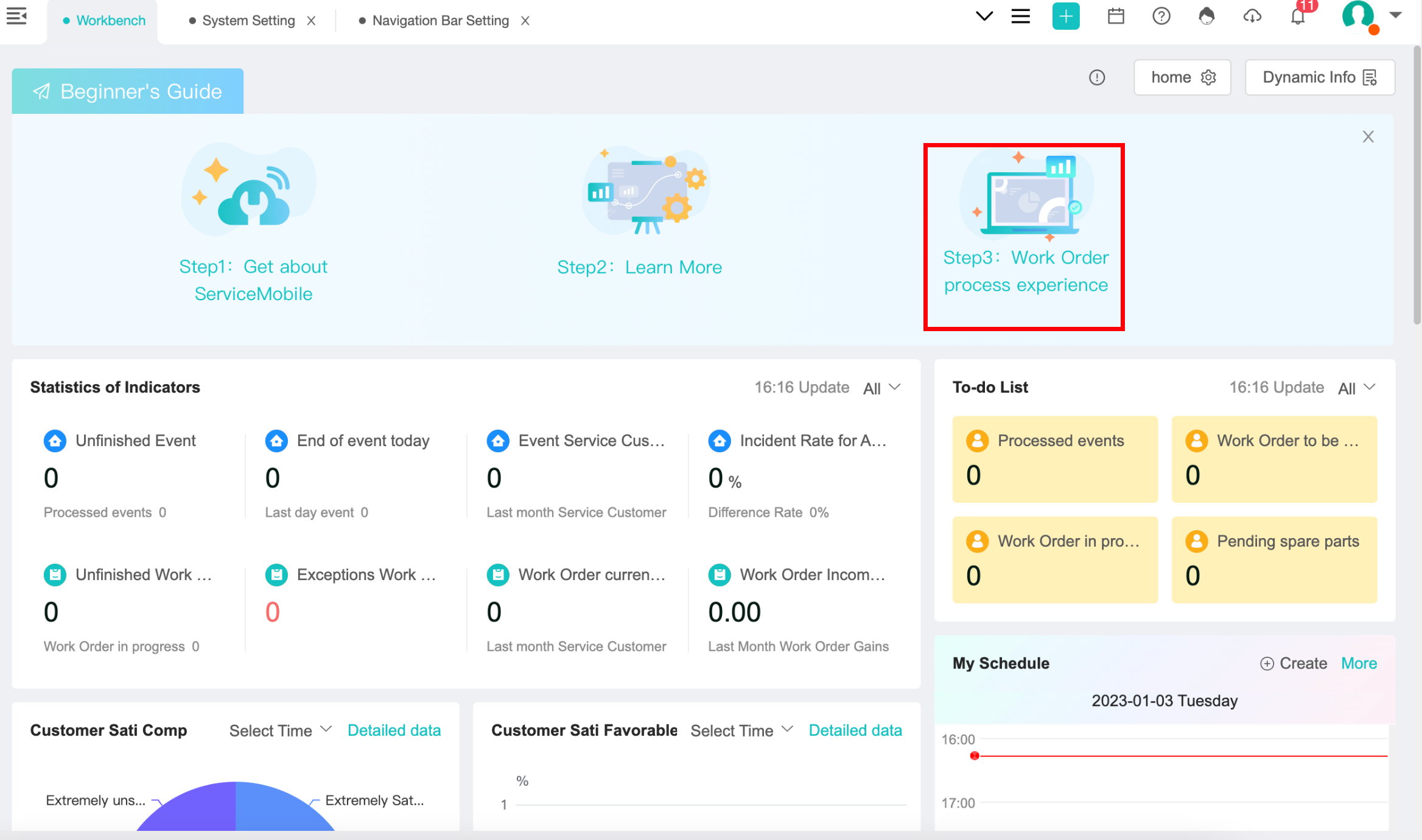Click the 2023-01-03 Tuesday date
Viewport: 1422px width, 840px height.
click(x=1165, y=701)
